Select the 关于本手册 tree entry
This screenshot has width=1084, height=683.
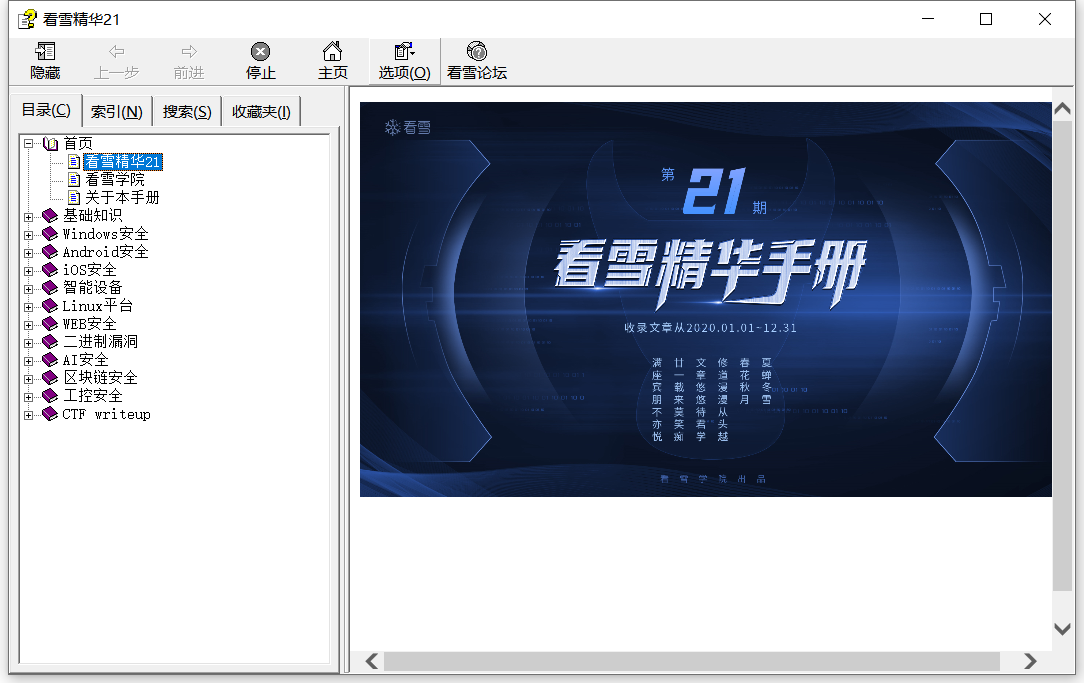click(122, 198)
